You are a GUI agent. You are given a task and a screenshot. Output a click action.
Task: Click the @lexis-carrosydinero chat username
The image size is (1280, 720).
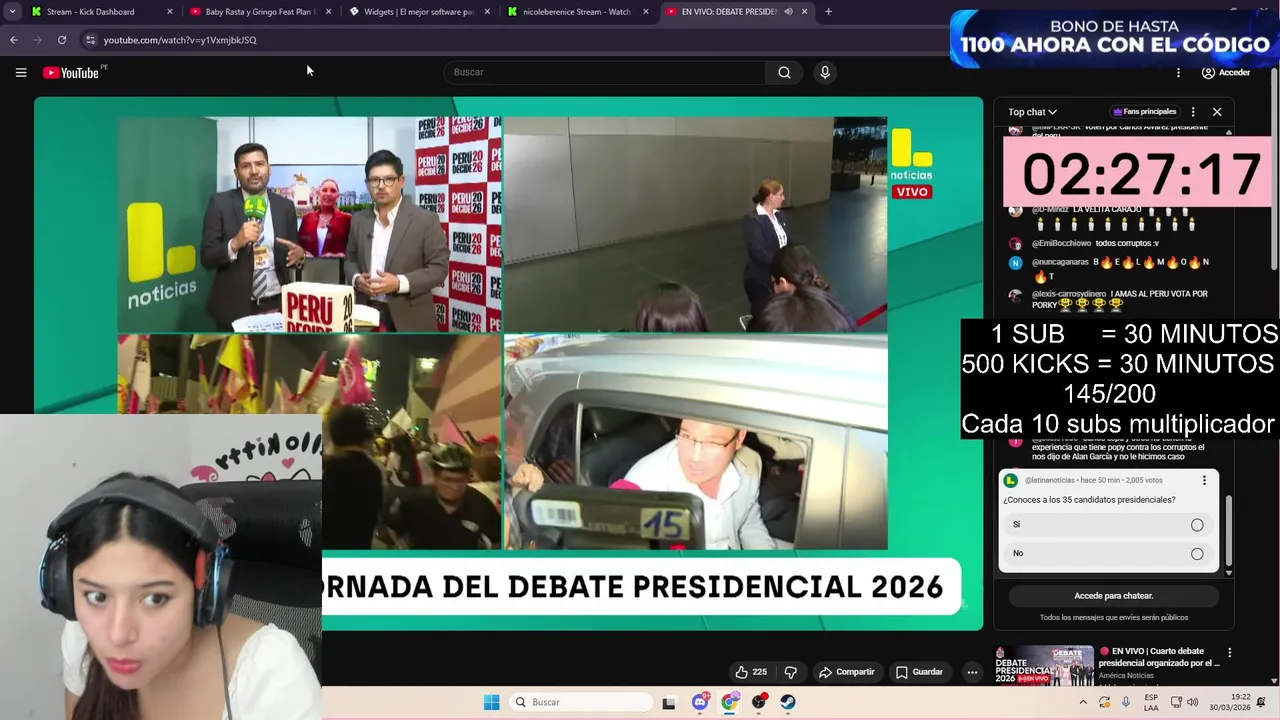(x=1068, y=294)
